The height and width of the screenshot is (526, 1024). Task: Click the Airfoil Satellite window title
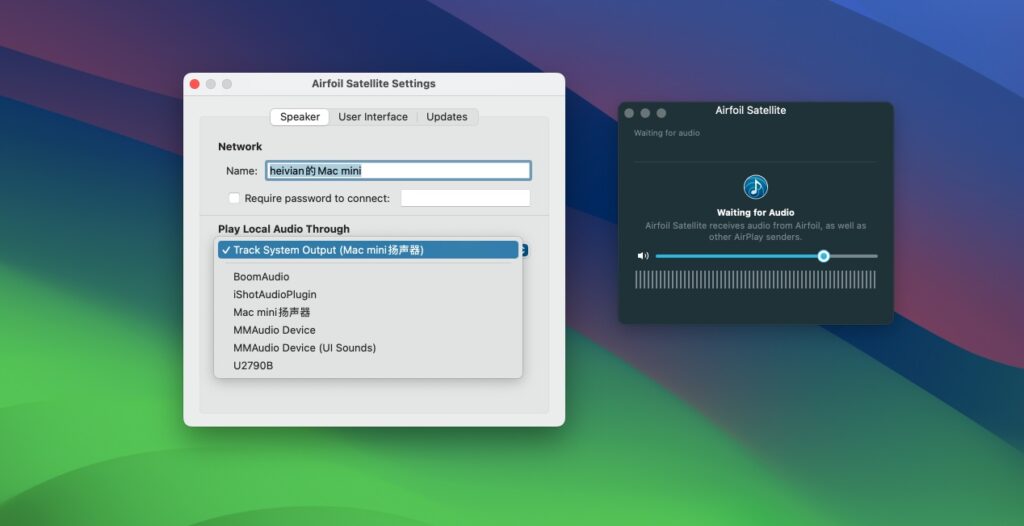point(750,110)
